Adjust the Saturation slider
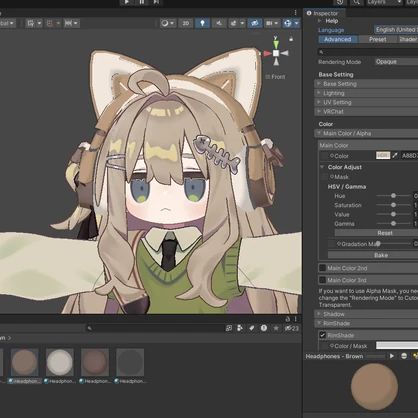This screenshot has width=418, height=418. tap(394, 205)
